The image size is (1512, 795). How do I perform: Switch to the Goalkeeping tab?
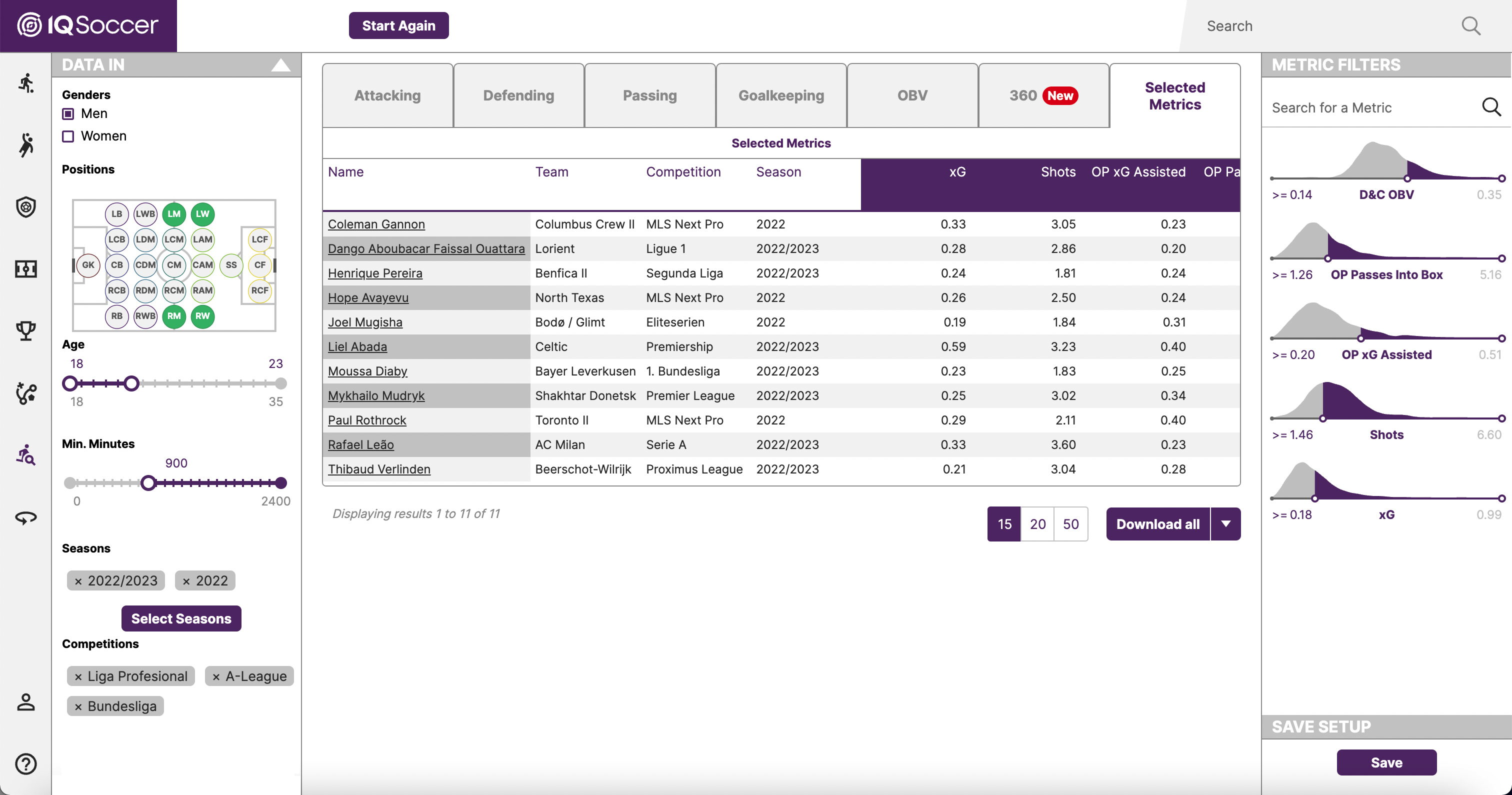780,95
